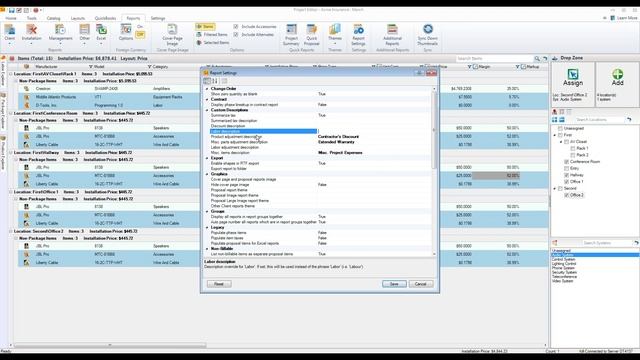Select the Selected Items option
The height and width of the screenshot is (360, 640).
click(213, 42)
